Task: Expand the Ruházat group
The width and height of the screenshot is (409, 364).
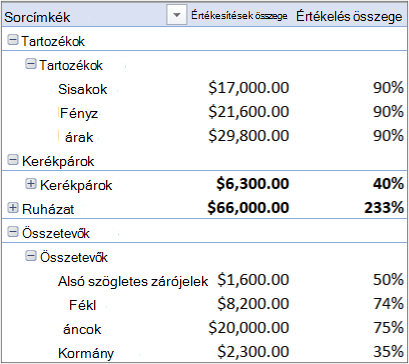Action: pos(12,208)
